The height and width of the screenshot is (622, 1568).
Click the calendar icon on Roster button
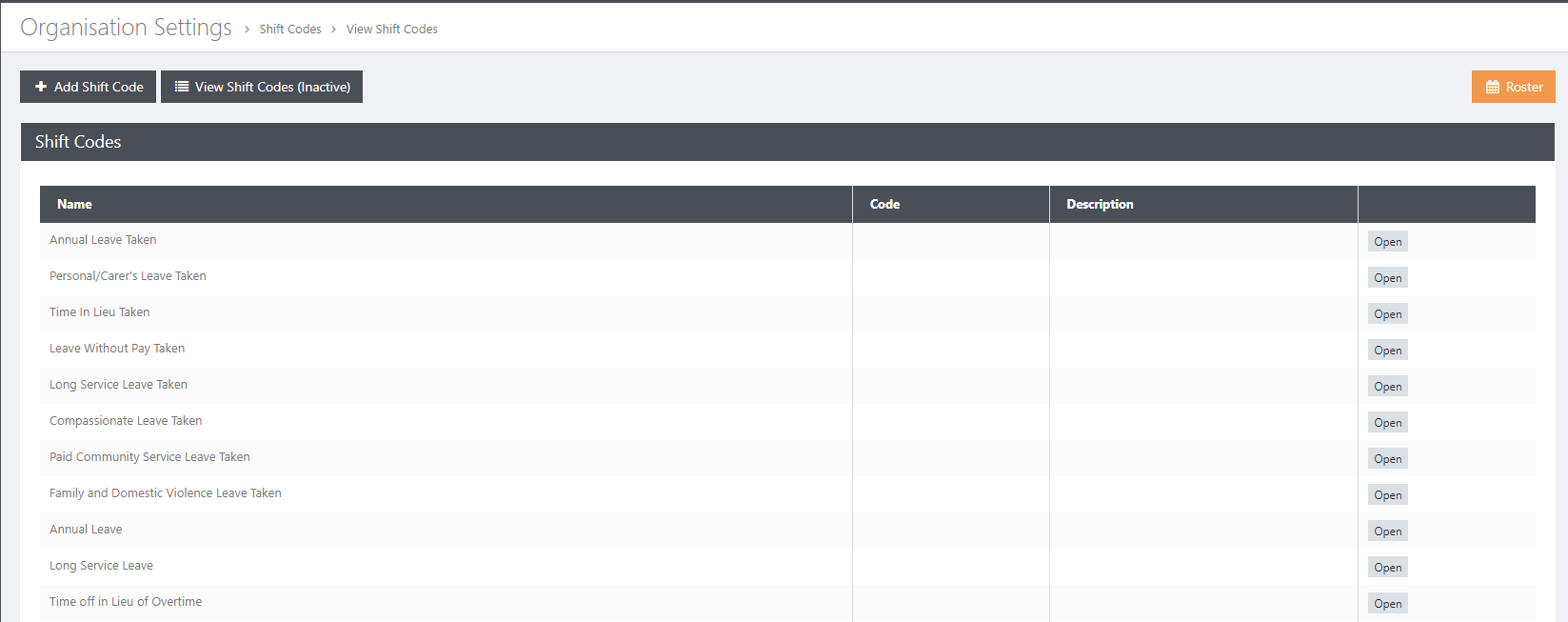(x=1493, y=87)
